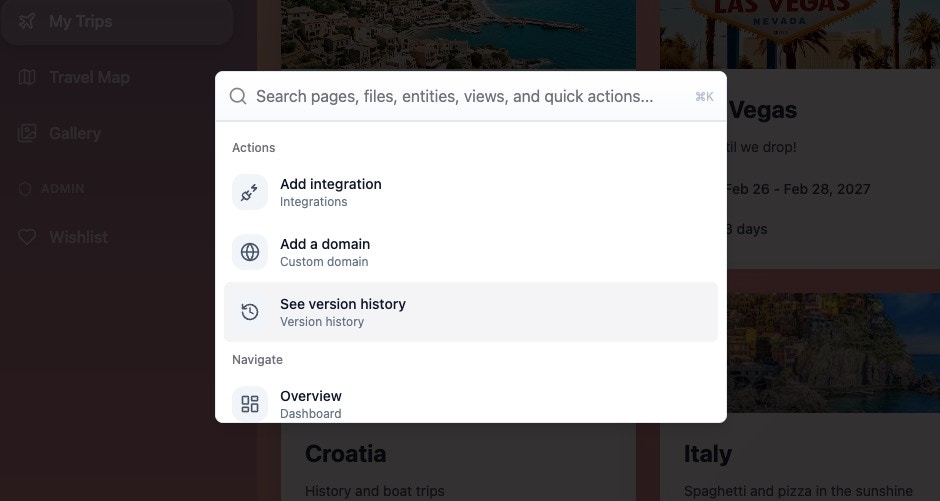Screen dimensions: 940x501
Task: Click the map icon beside Travel Map
Action: [x=27, y=77]
